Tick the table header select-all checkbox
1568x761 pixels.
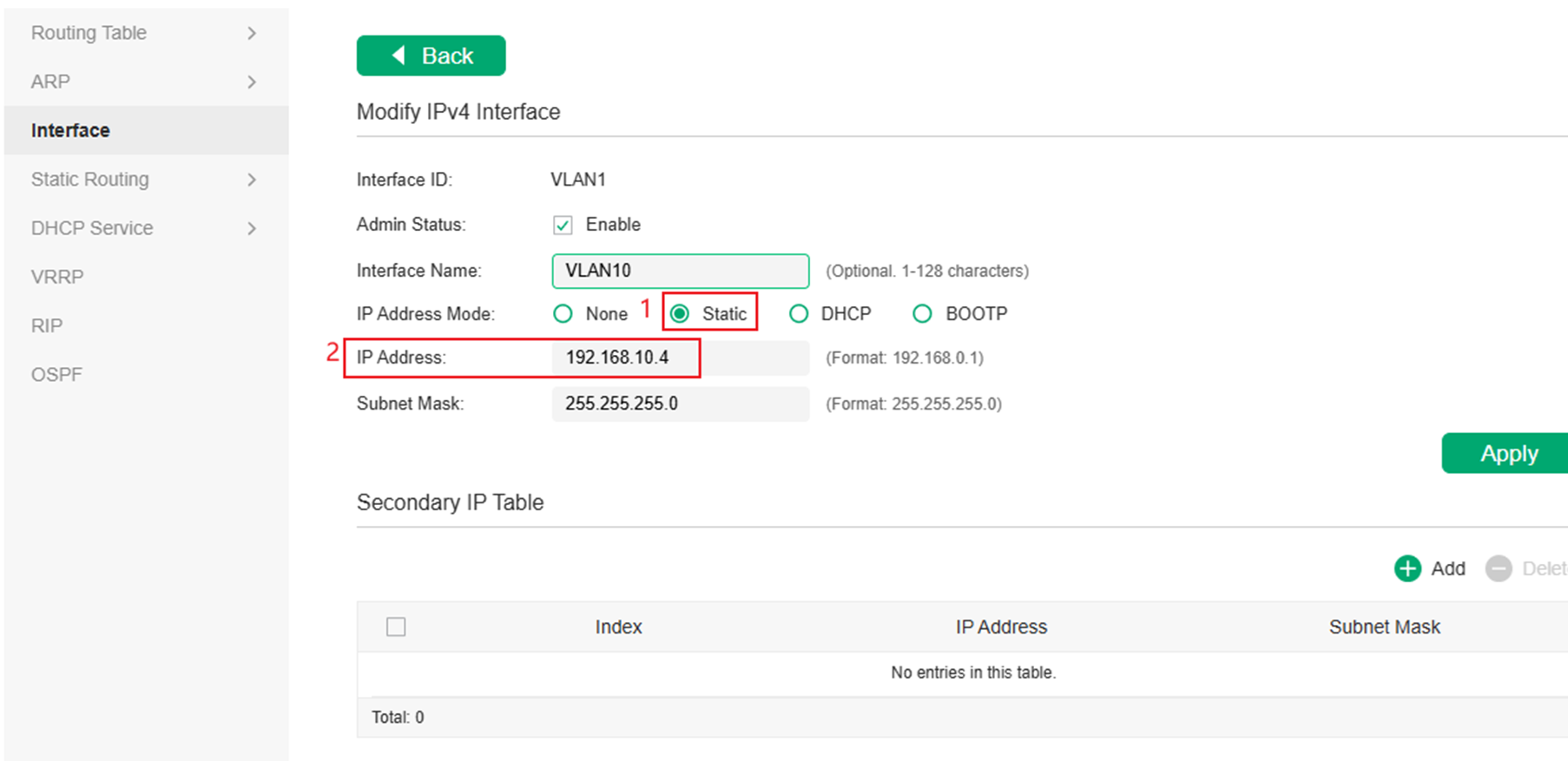396,627
